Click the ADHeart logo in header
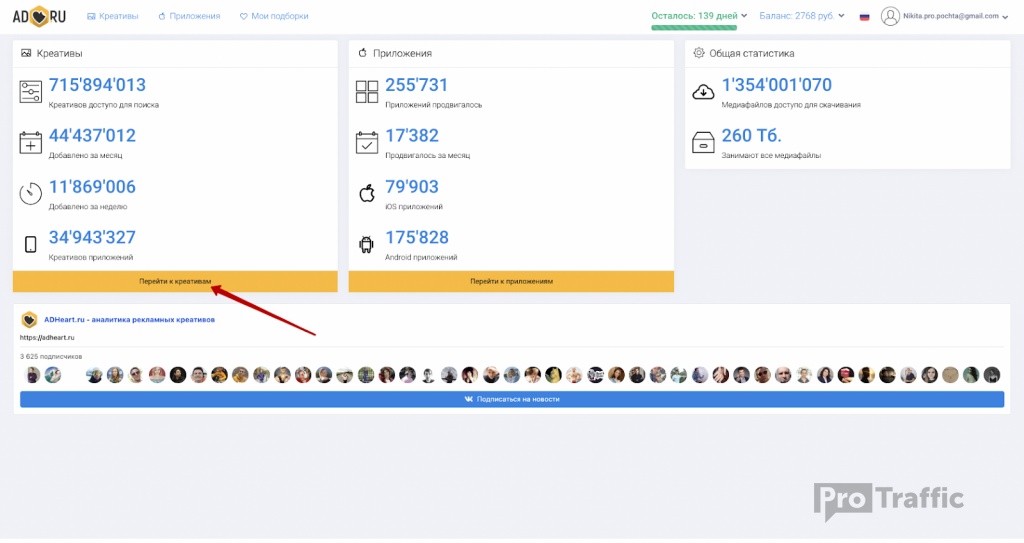 pos(40,16)
